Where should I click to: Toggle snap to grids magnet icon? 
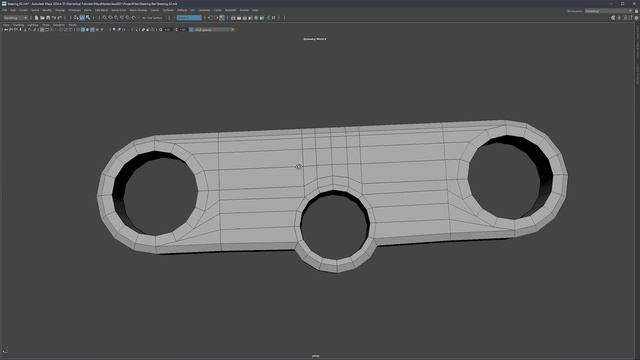[x=105, y=18]
